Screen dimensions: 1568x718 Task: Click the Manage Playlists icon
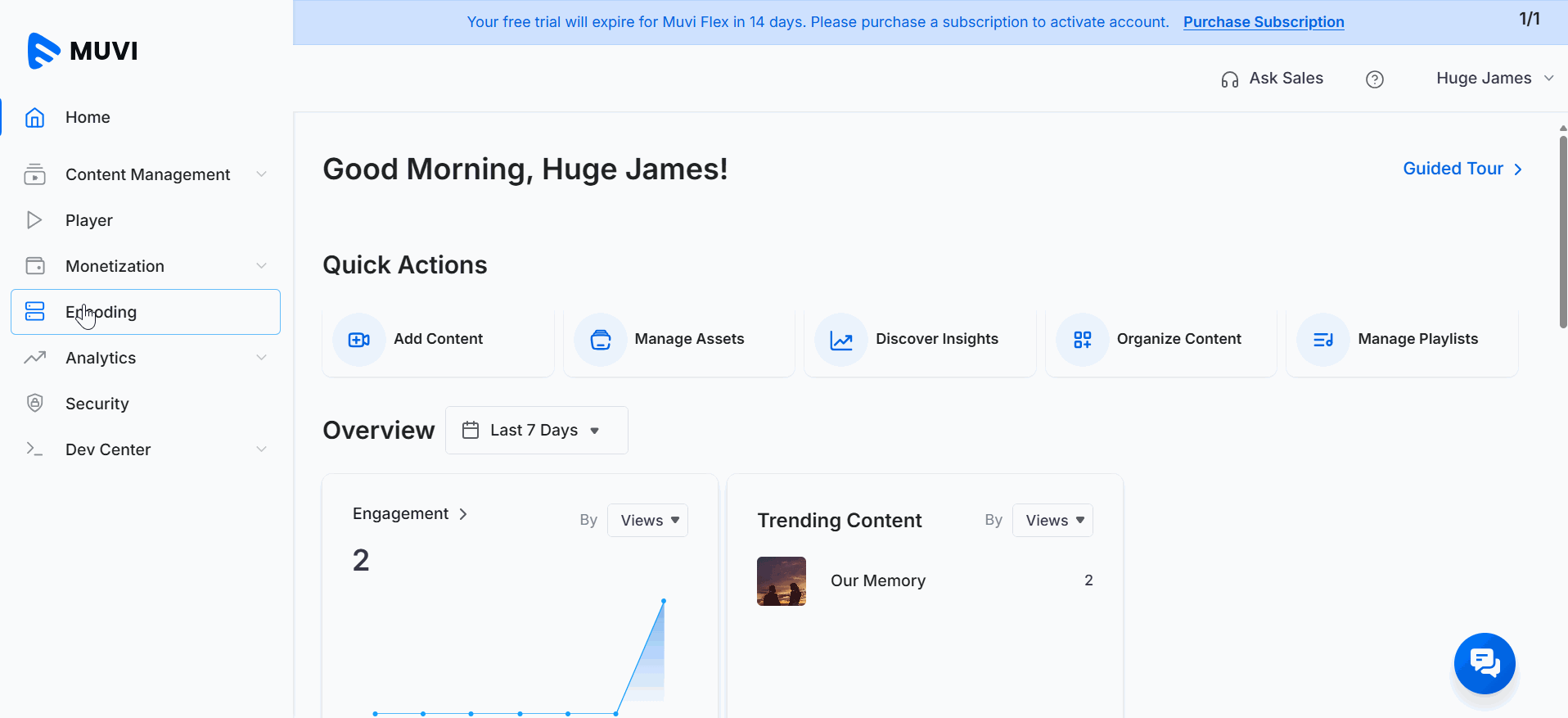click(1322, 340)
